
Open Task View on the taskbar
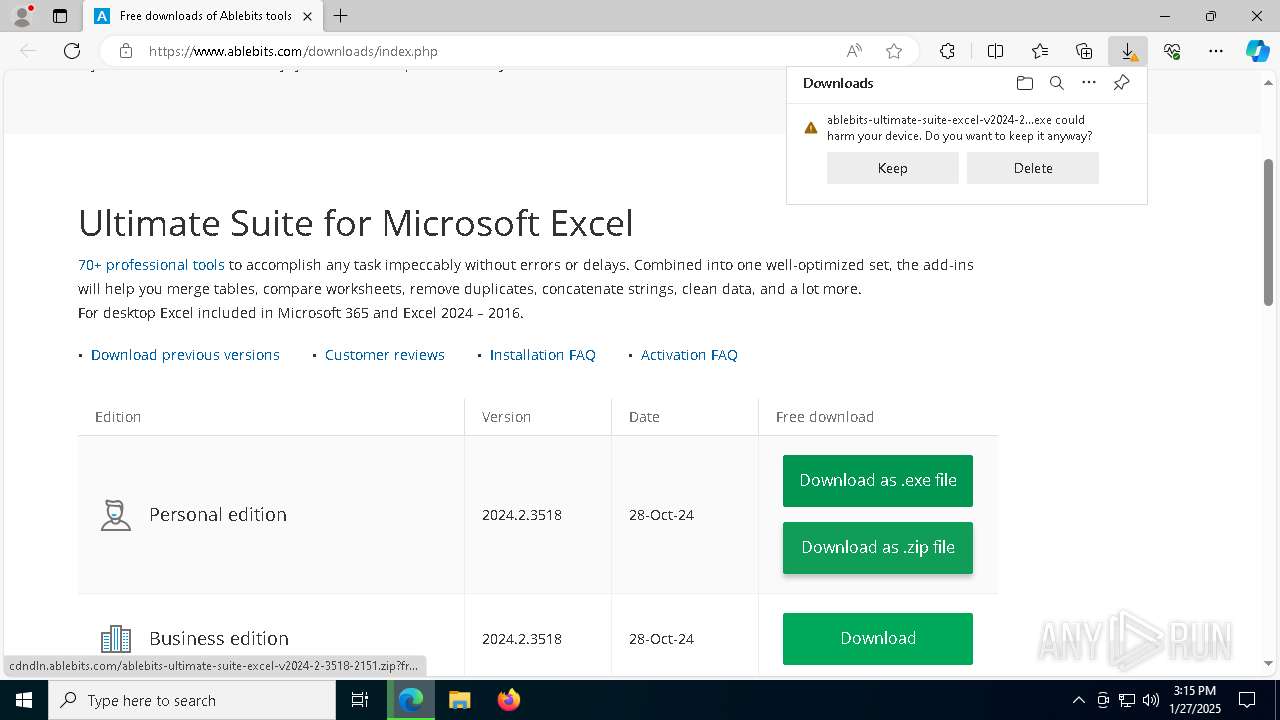point(360,700)
